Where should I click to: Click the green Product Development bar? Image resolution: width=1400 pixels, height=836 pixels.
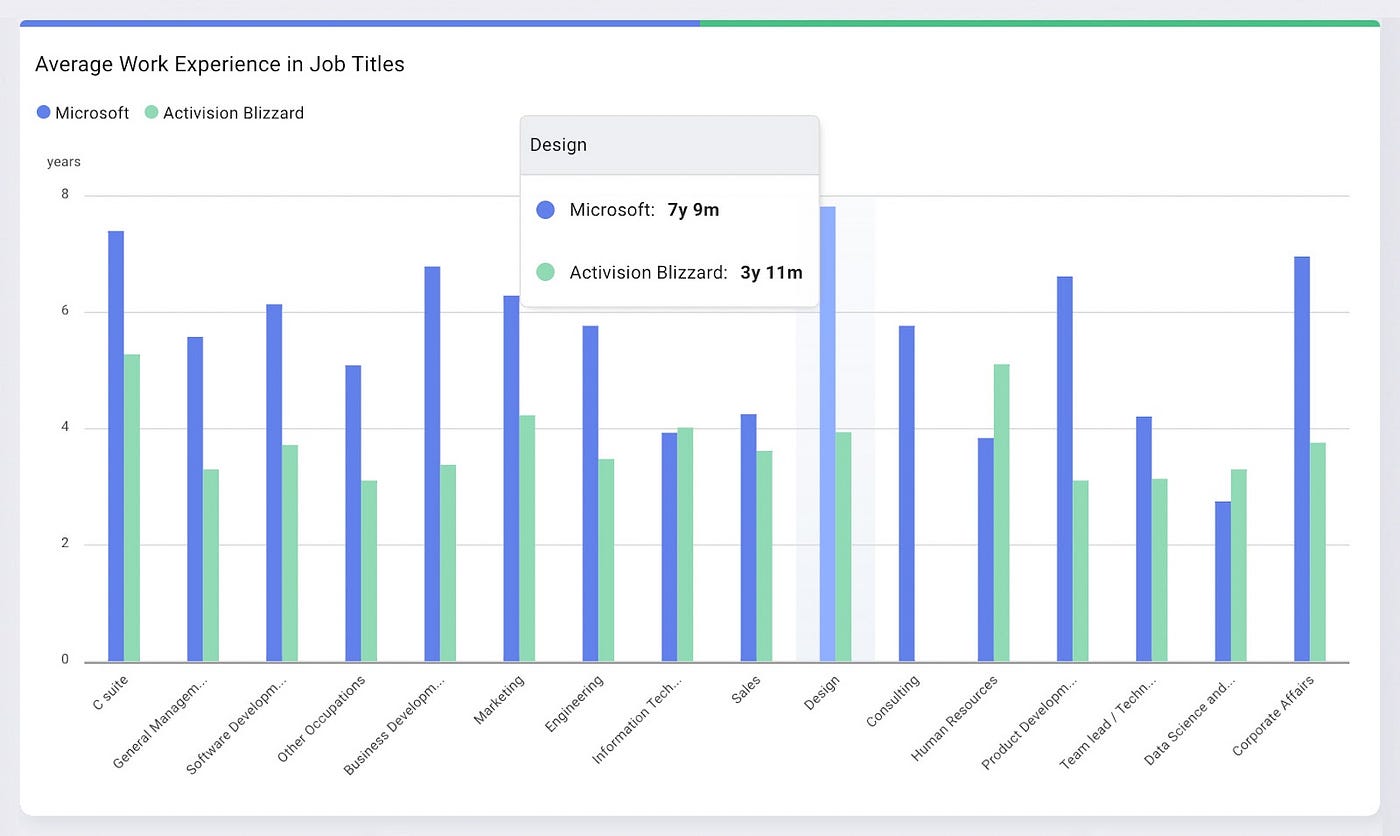(1080, 571)
